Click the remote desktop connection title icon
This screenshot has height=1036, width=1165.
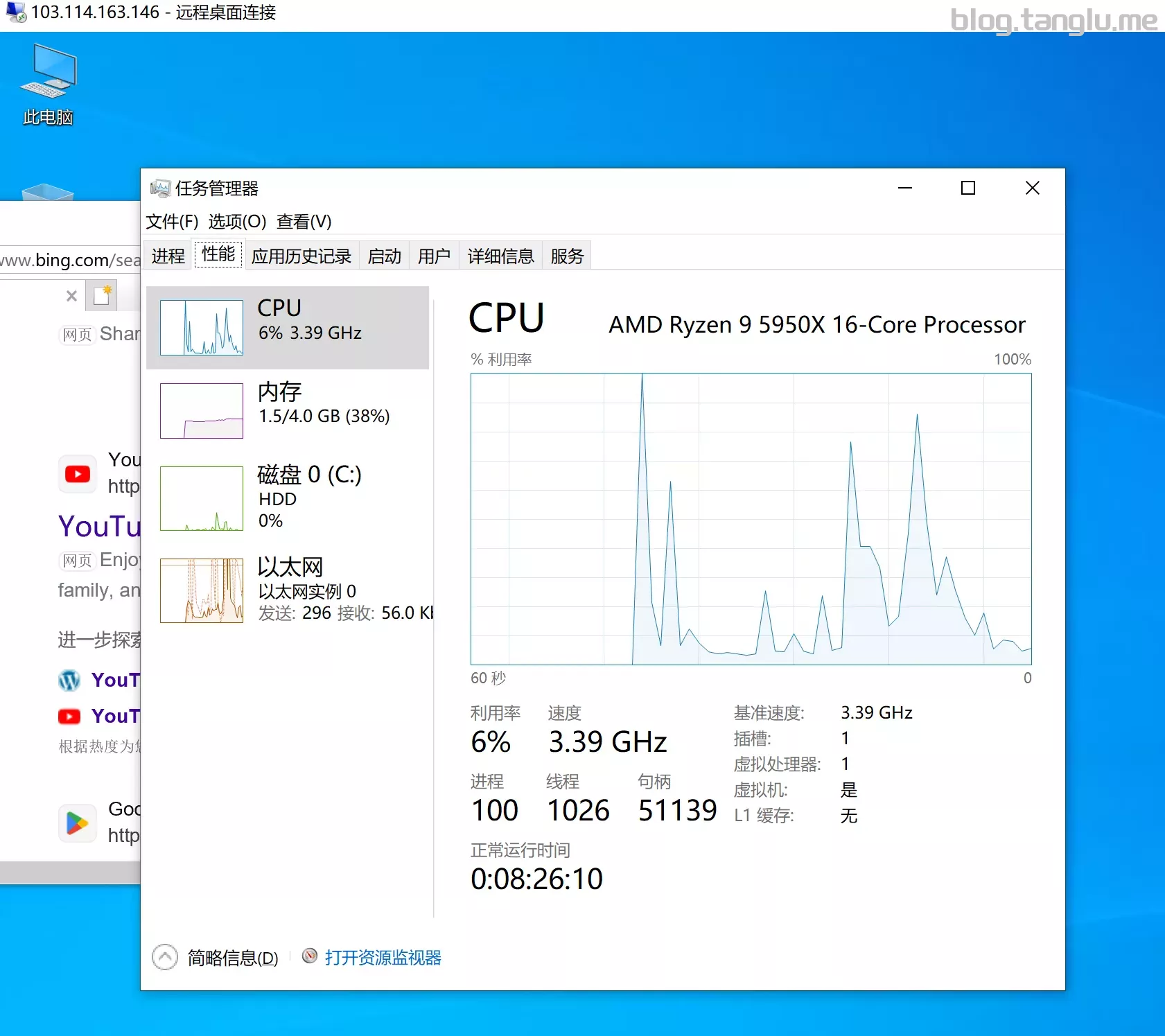tap(15, 12)
